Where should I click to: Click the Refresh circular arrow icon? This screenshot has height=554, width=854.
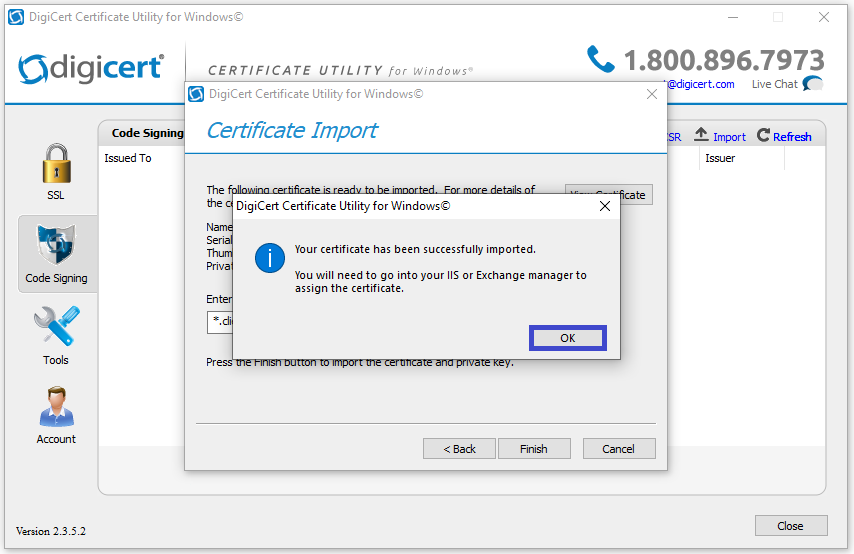pyautogui.click(x=763, y=135)
